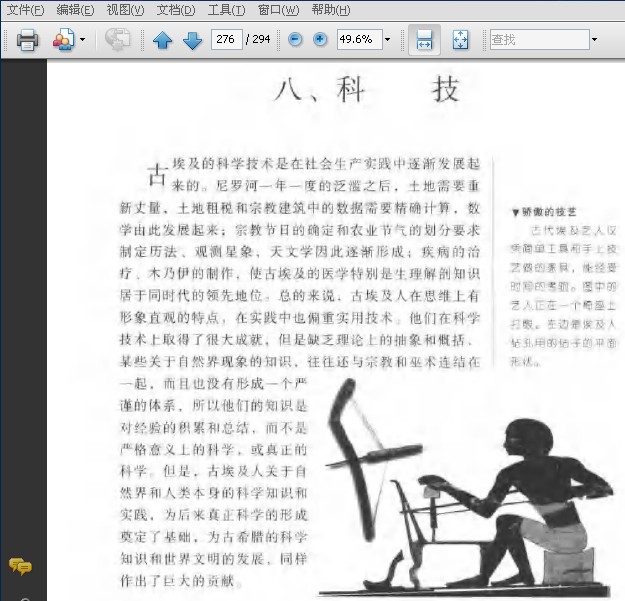Open the 文档(D) menu
Image resolution: width=625 pixels, height=601 pixels.
[x=176, y=10]
